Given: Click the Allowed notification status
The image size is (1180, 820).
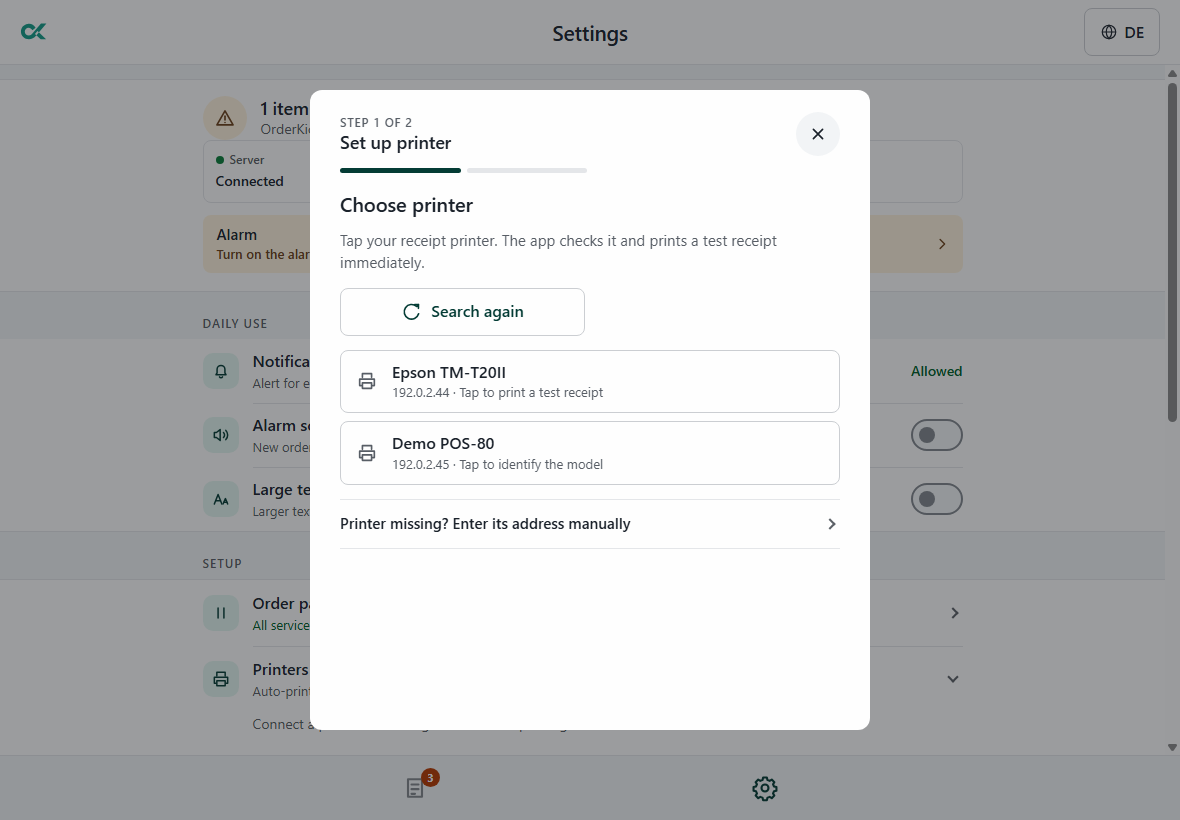Looking at the screenshot, I should point(936,371).
